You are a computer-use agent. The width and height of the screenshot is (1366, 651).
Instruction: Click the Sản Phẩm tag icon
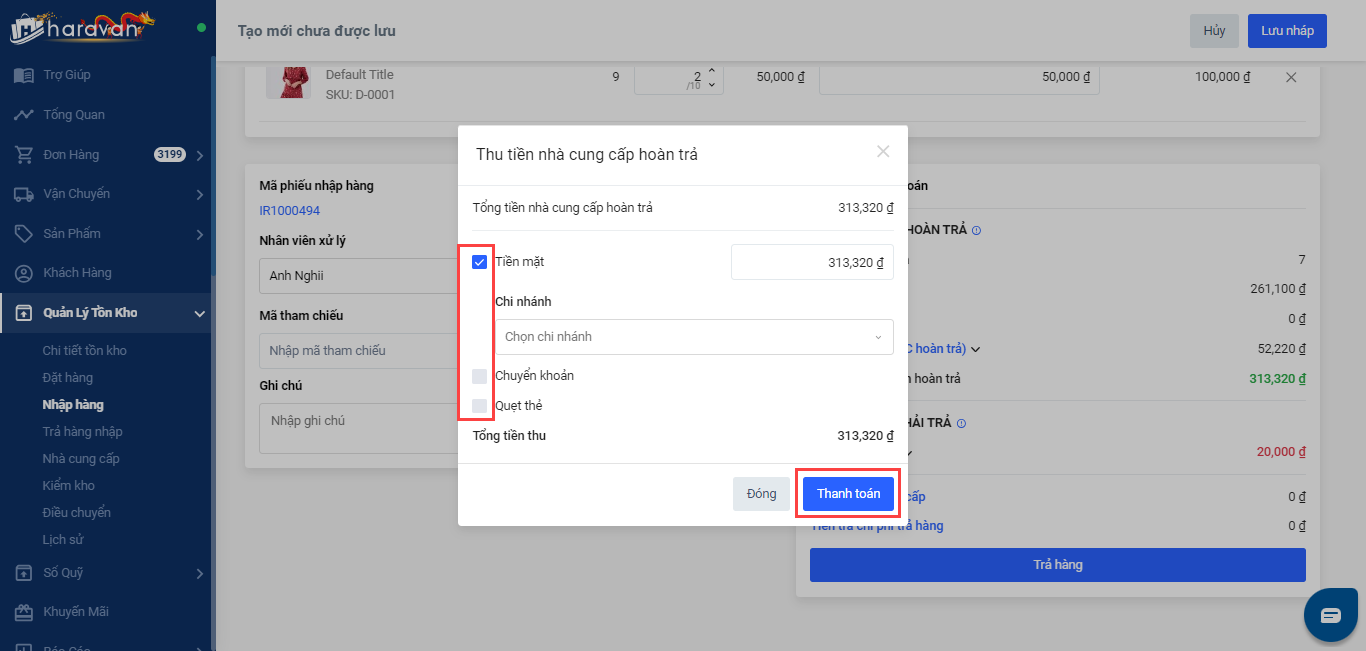[x=24, y=233]
